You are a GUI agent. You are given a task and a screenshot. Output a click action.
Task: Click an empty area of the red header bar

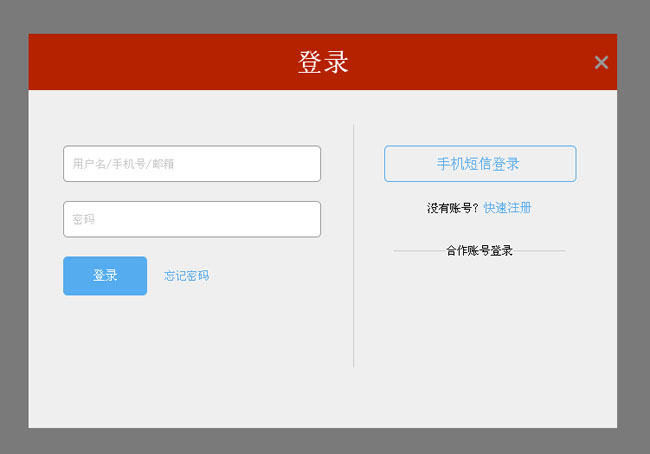[150, 62]
